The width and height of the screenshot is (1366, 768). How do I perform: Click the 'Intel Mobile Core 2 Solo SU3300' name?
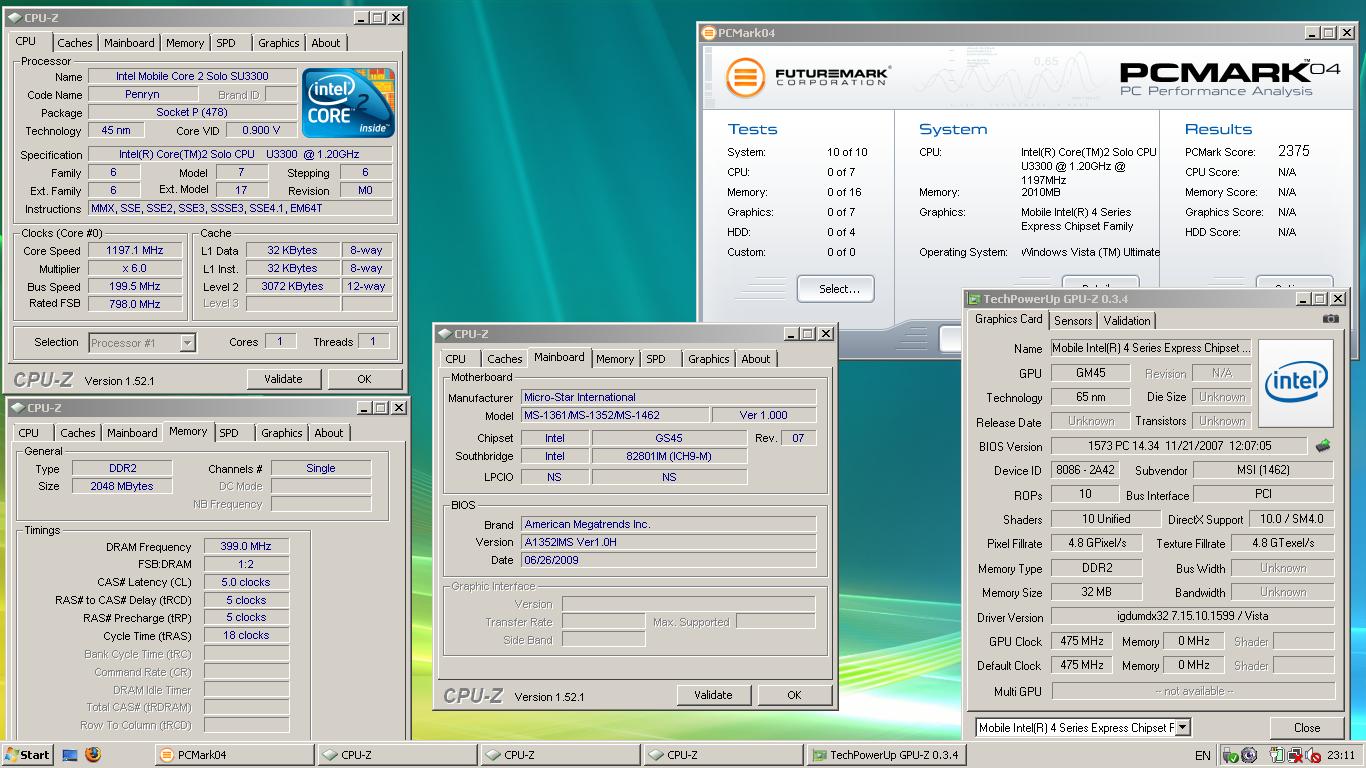pyautogui.click(x=192, y=76)
